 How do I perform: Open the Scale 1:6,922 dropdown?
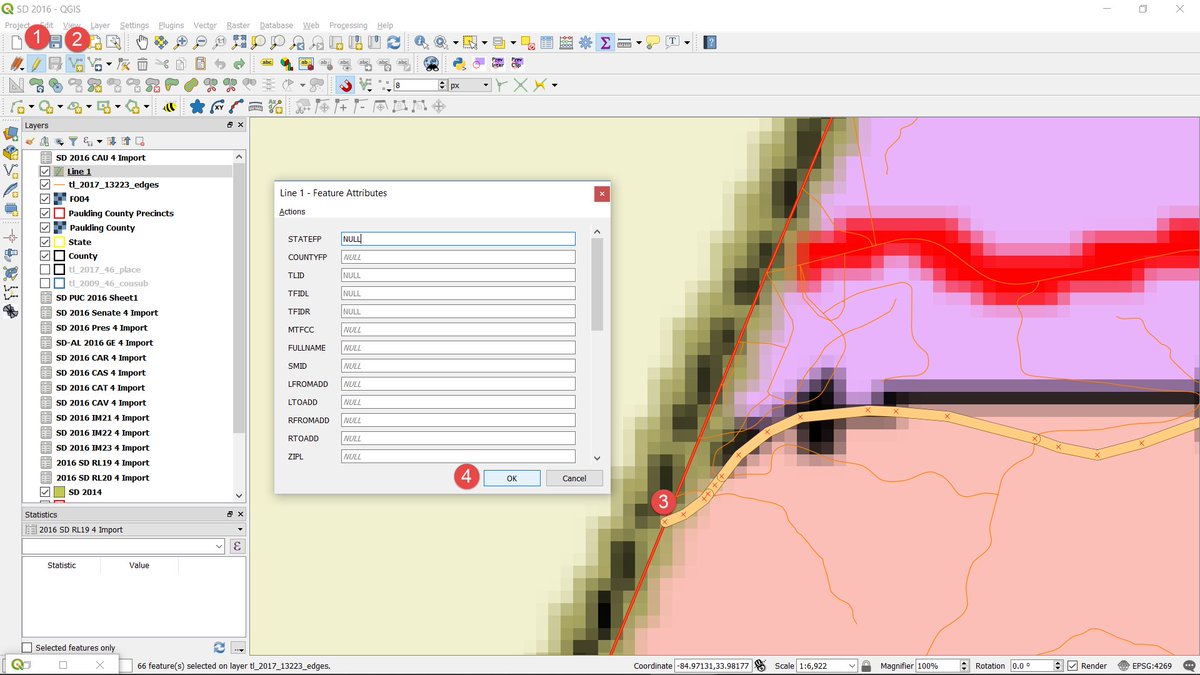coord(827,666)
